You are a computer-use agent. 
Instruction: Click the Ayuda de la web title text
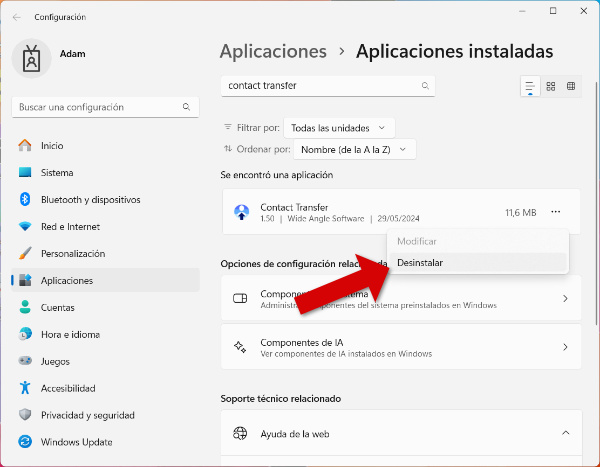point(295,434)
